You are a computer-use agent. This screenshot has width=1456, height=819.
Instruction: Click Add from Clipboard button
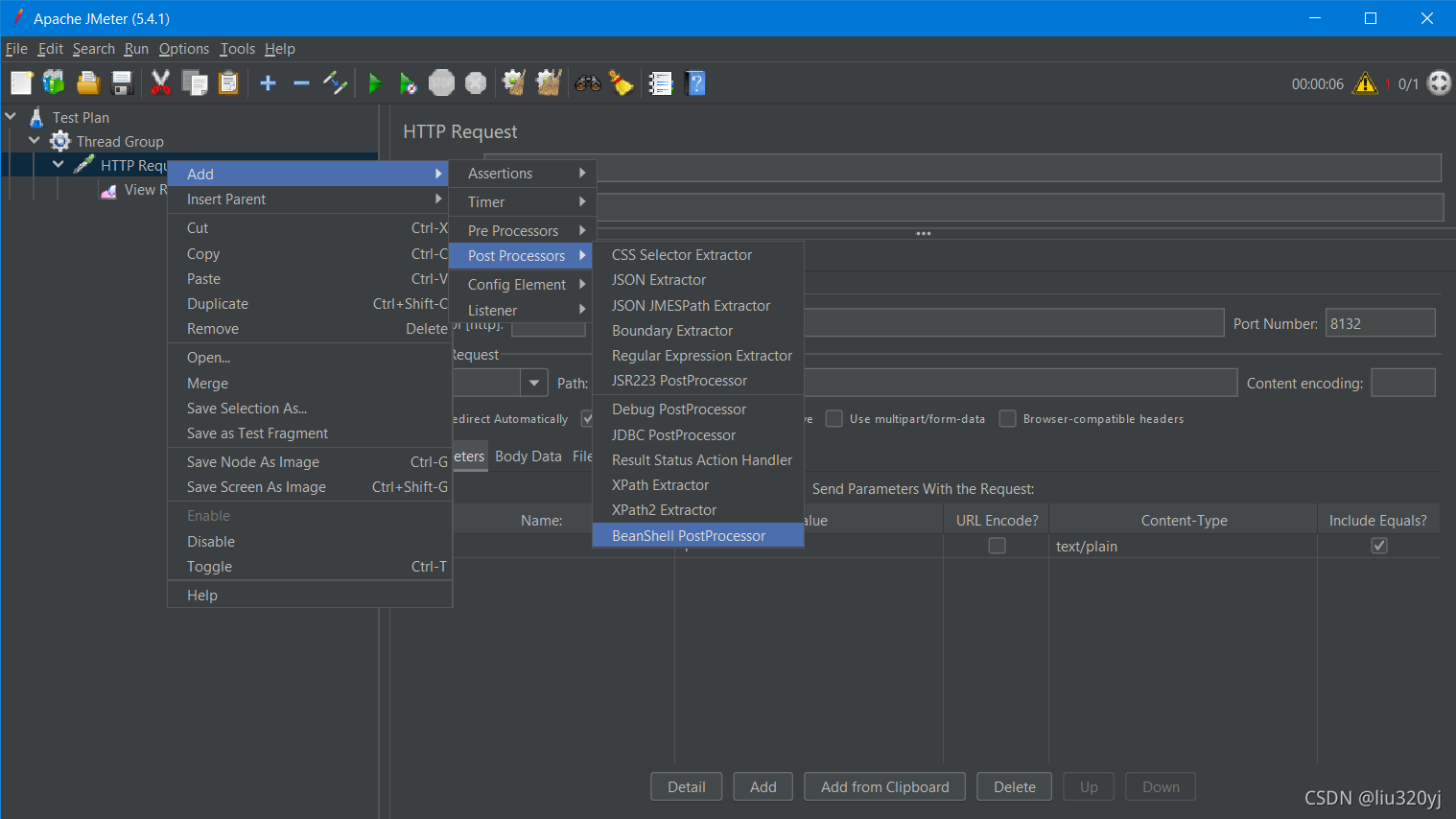click(x=885, y=787)
